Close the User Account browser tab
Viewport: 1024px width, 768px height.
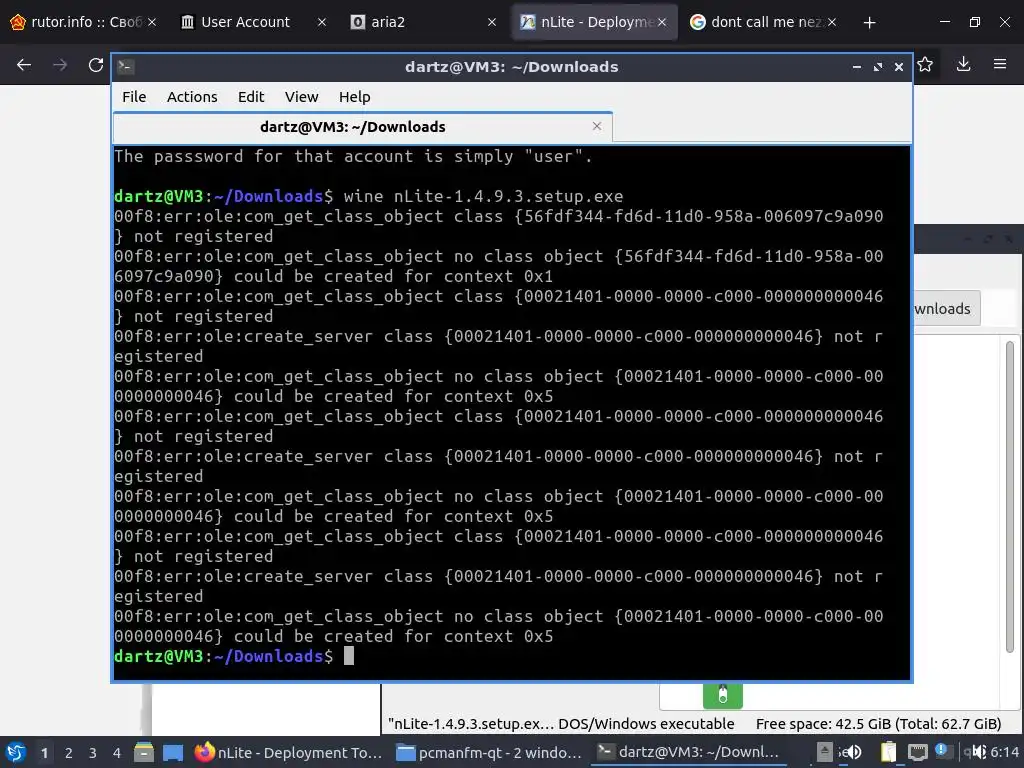coord(321,22)
